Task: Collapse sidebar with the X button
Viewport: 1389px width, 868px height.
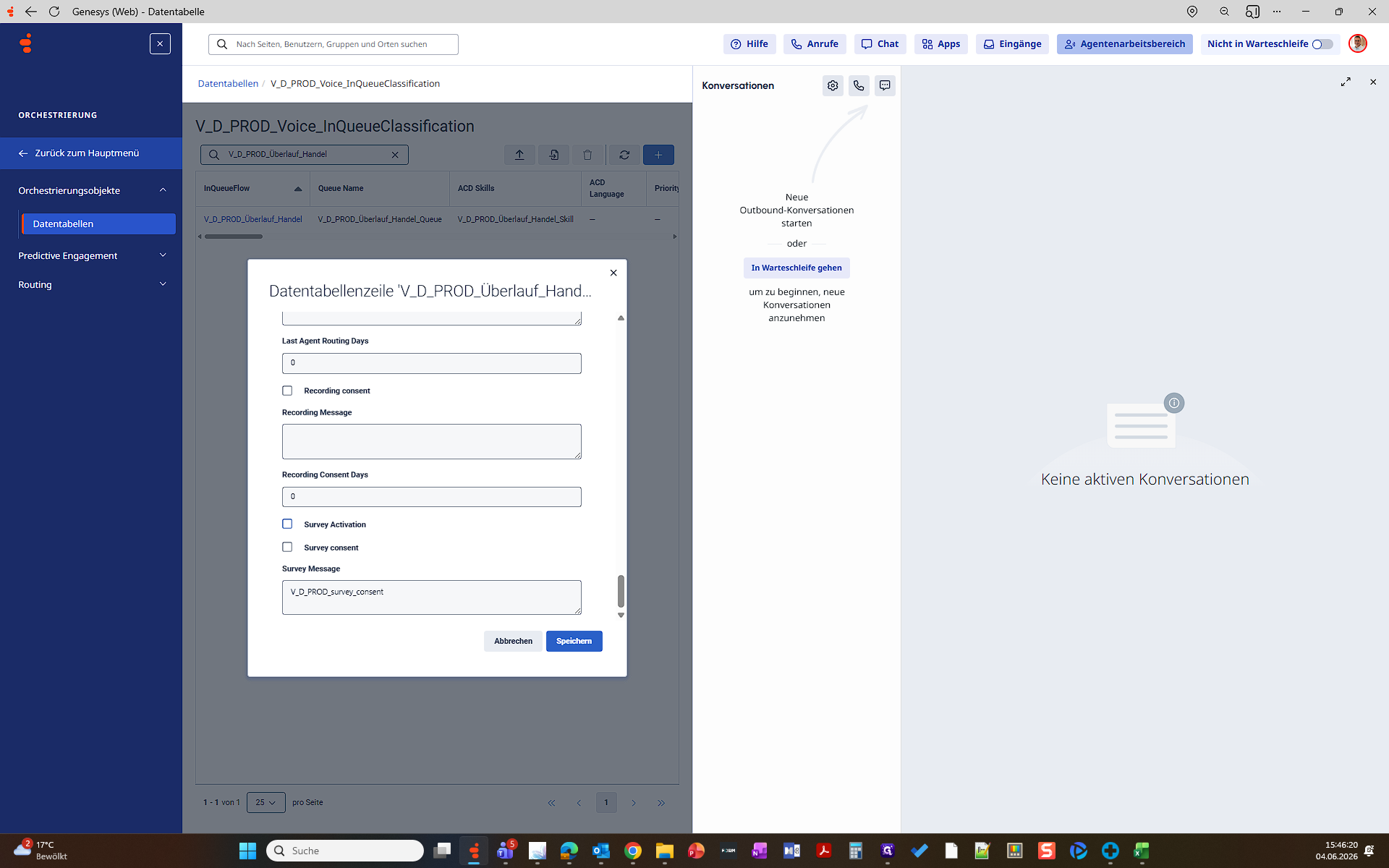Action: click(x=160, y=43)
